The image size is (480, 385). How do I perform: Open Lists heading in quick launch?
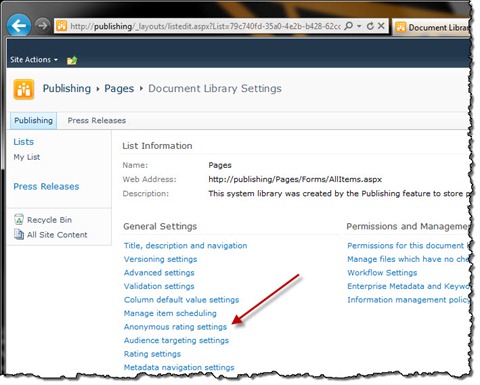pos(24,142)
